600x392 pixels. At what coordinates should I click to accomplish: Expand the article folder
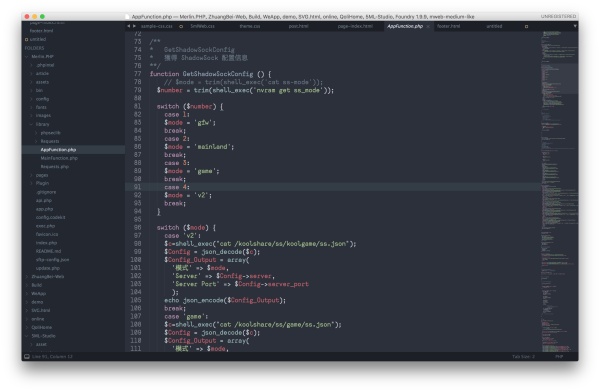click(x=31, y=74)
